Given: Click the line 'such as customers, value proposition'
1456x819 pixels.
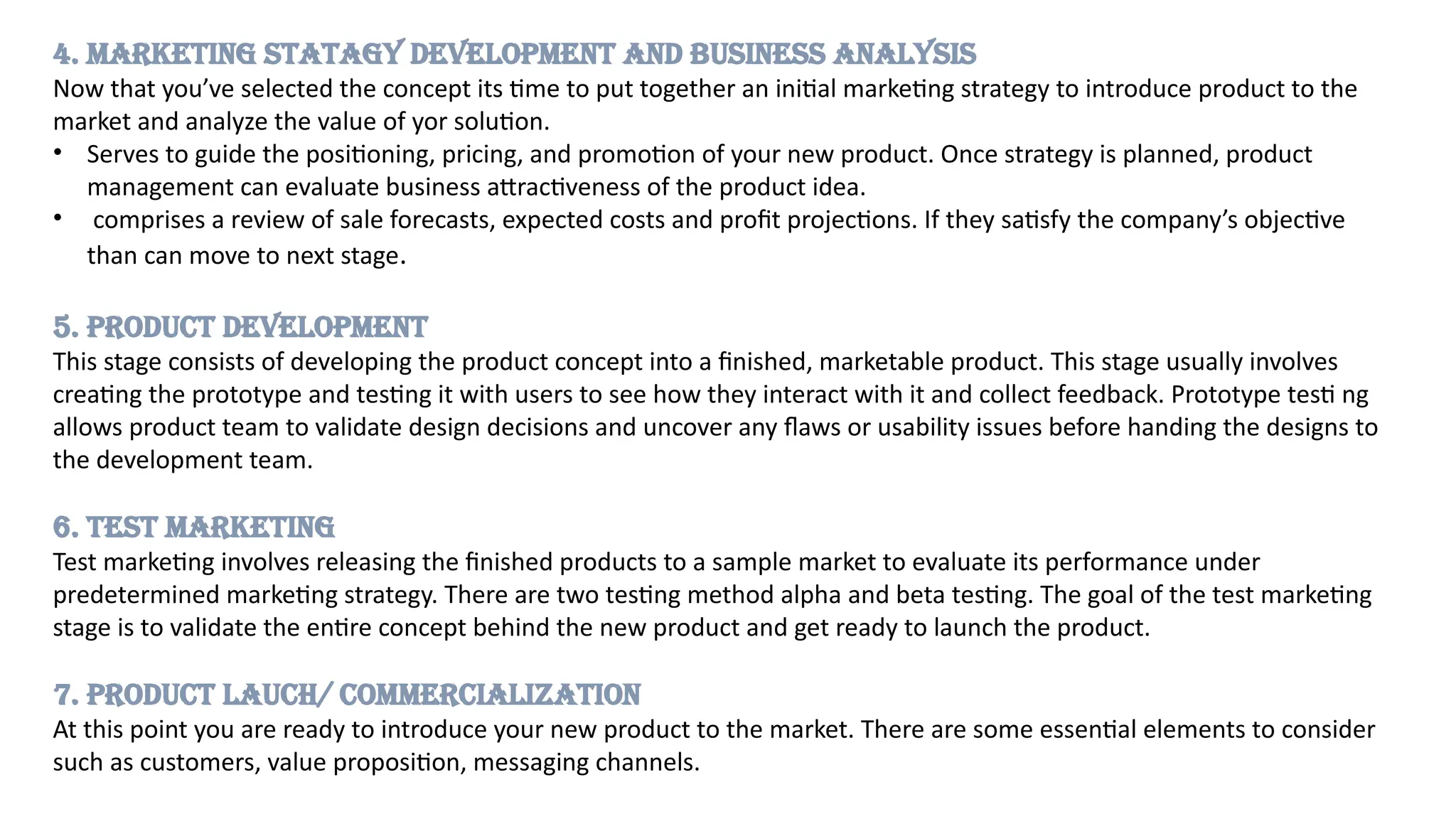Looking at the screenshot, I should click(x=376, y=762).
